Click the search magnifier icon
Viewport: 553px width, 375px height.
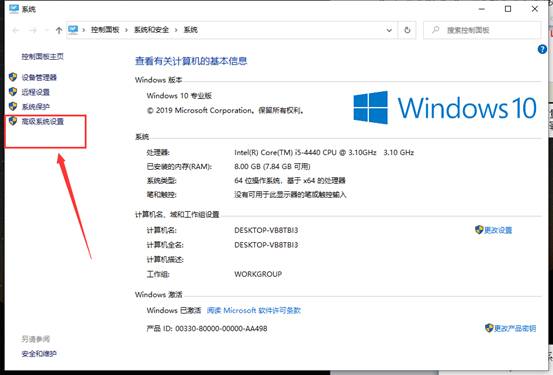(436, 30)
